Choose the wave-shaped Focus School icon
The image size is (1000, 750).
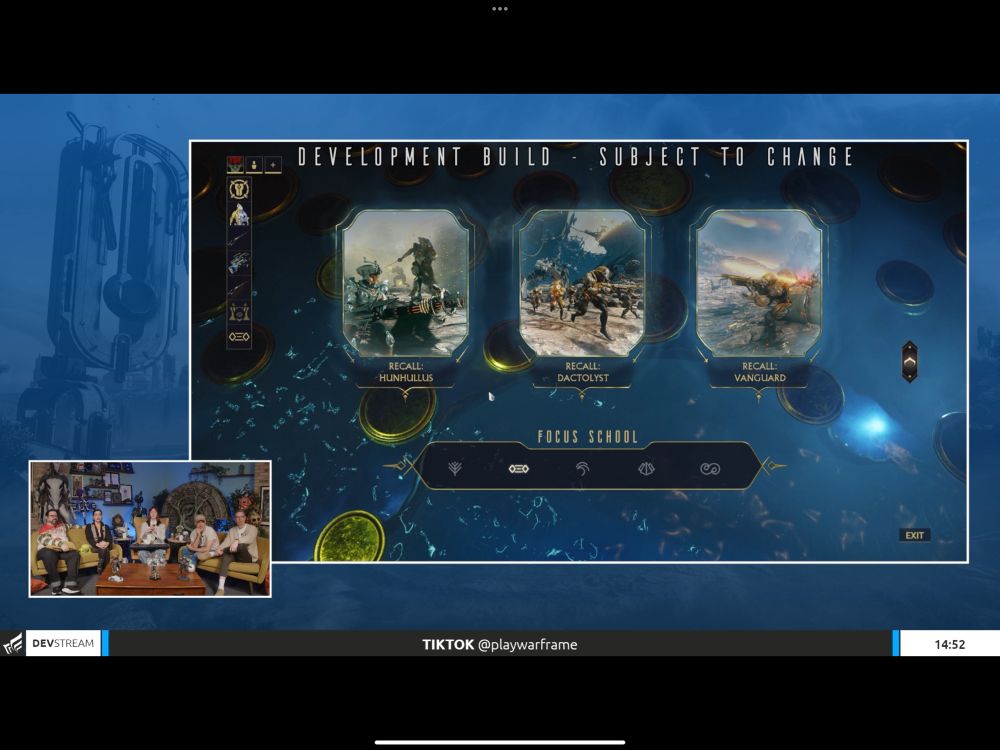point(582,469)
